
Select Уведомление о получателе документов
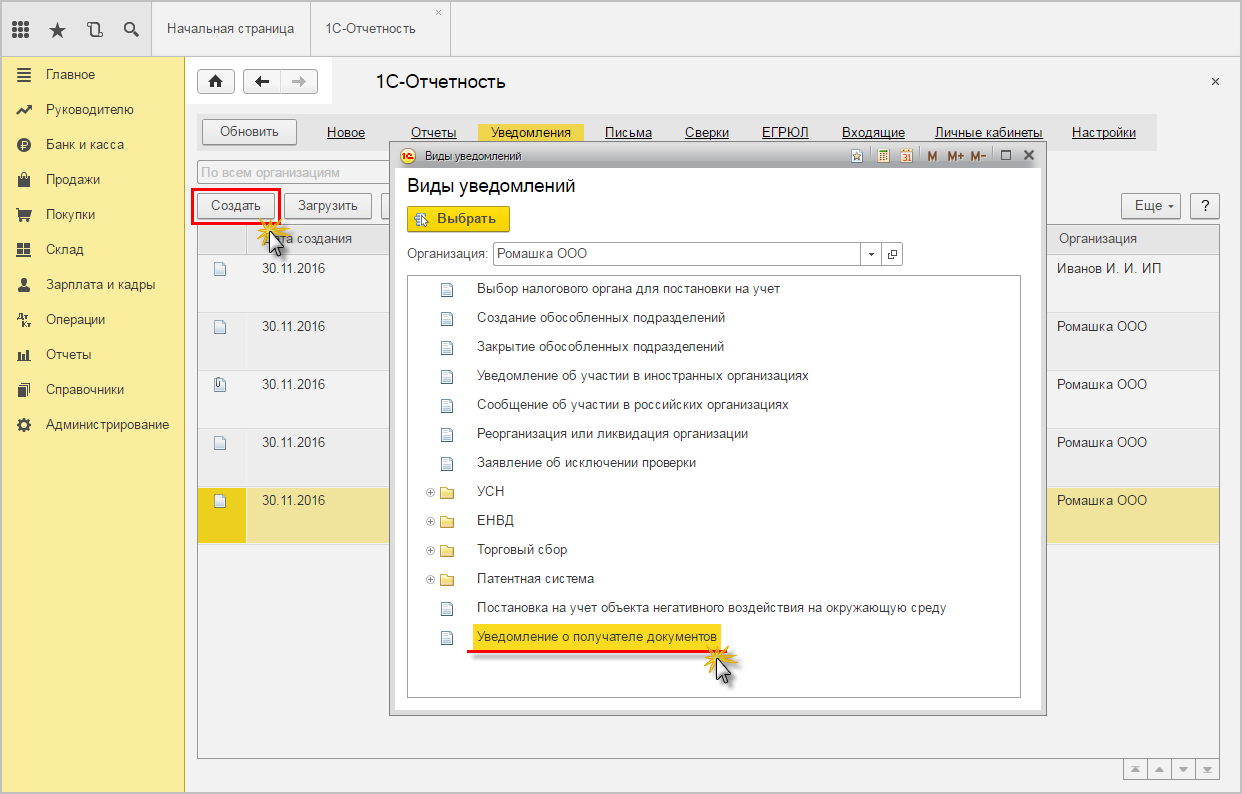[597, 636]
